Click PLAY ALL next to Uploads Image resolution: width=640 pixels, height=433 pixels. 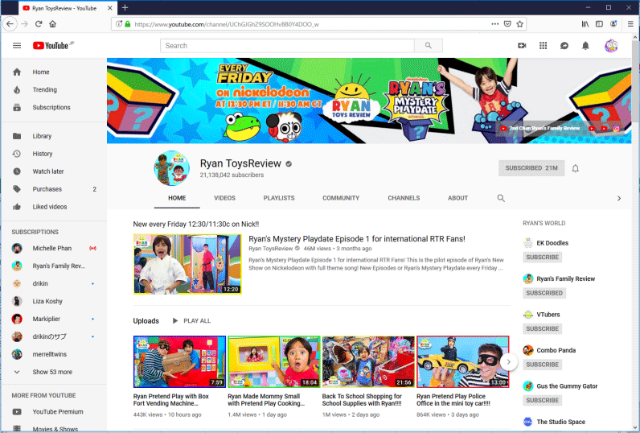click(x=191, y=321)
